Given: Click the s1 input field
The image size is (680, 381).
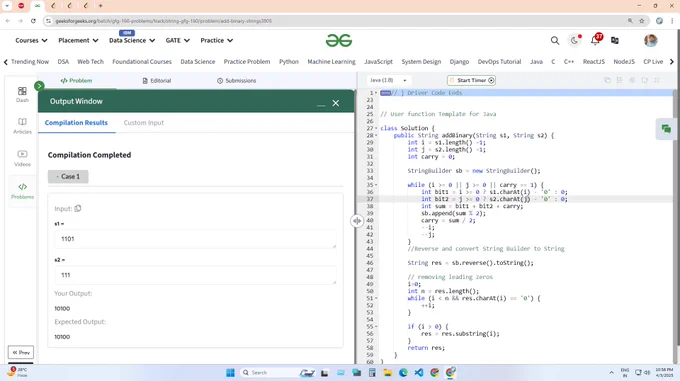Looking at the screenshot, I should point(195,239).
